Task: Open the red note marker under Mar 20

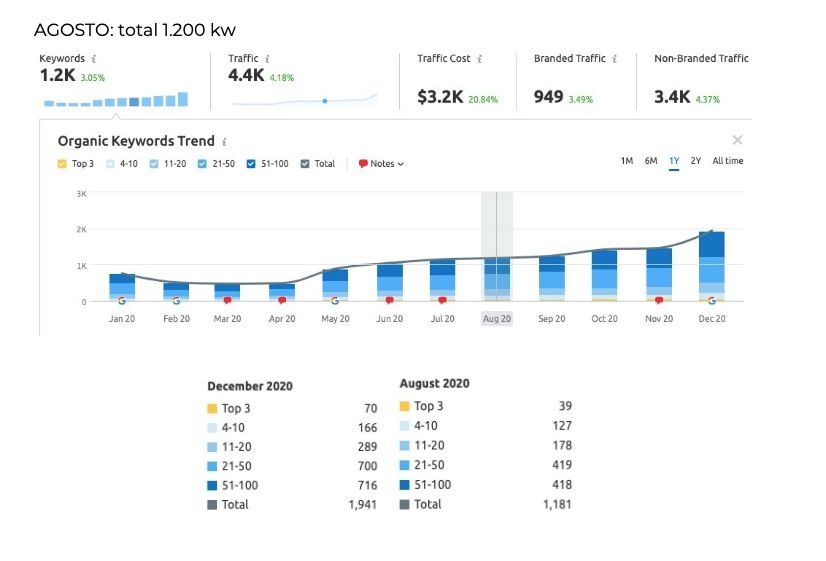Action: tap(228, 300)
